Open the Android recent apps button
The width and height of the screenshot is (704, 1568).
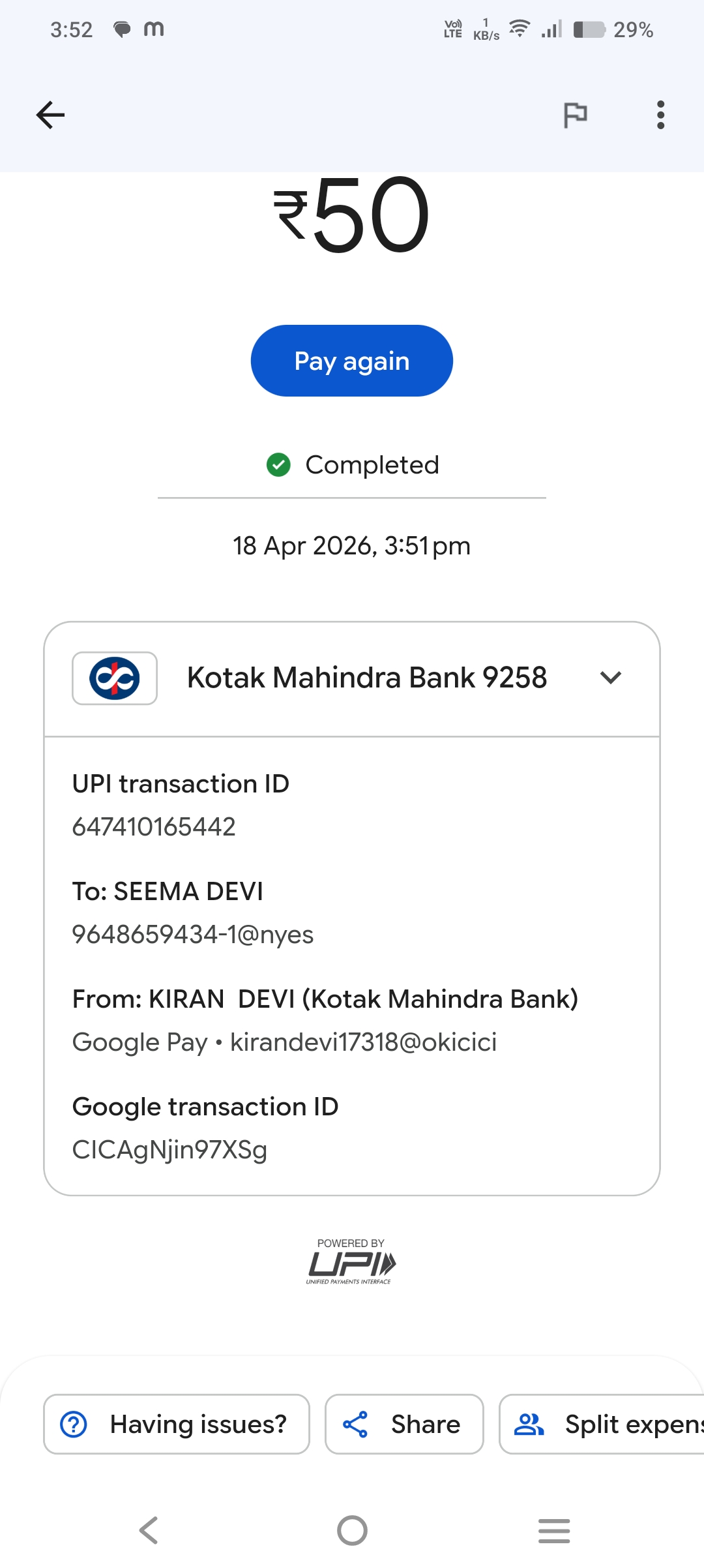[554, 1530]
